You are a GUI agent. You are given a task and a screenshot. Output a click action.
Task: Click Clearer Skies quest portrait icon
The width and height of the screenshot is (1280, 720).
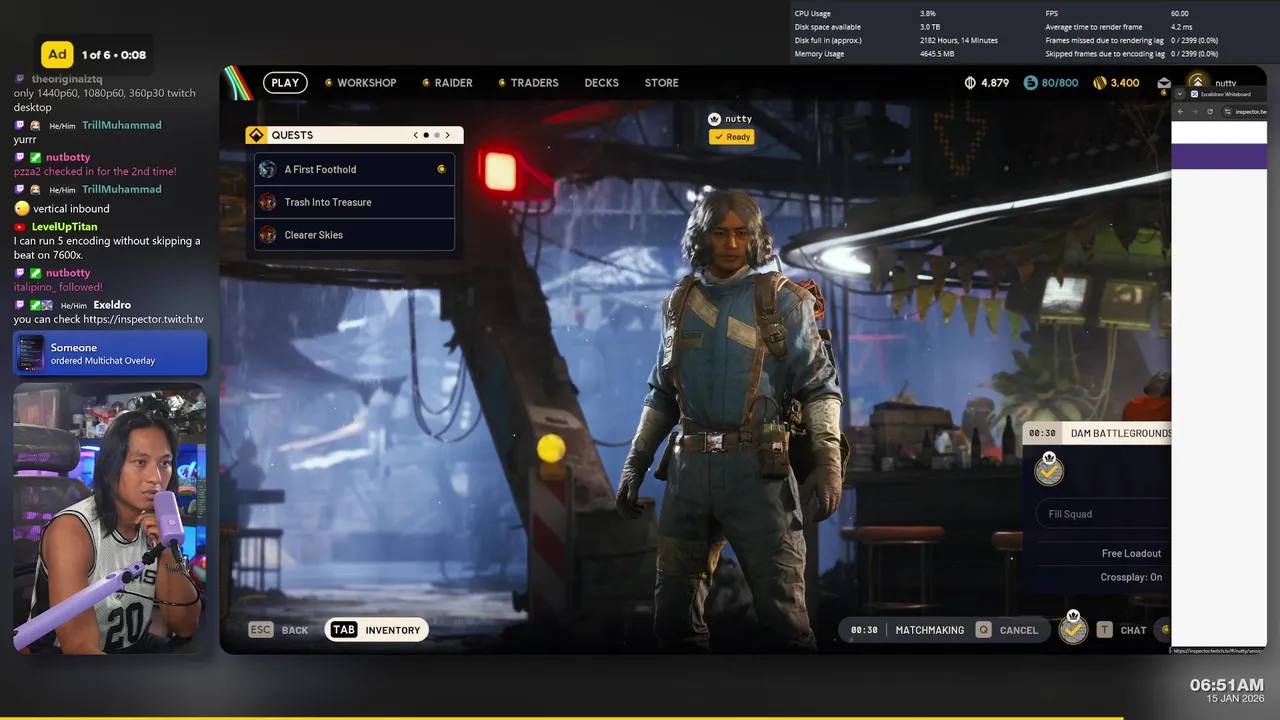[267, 235]
